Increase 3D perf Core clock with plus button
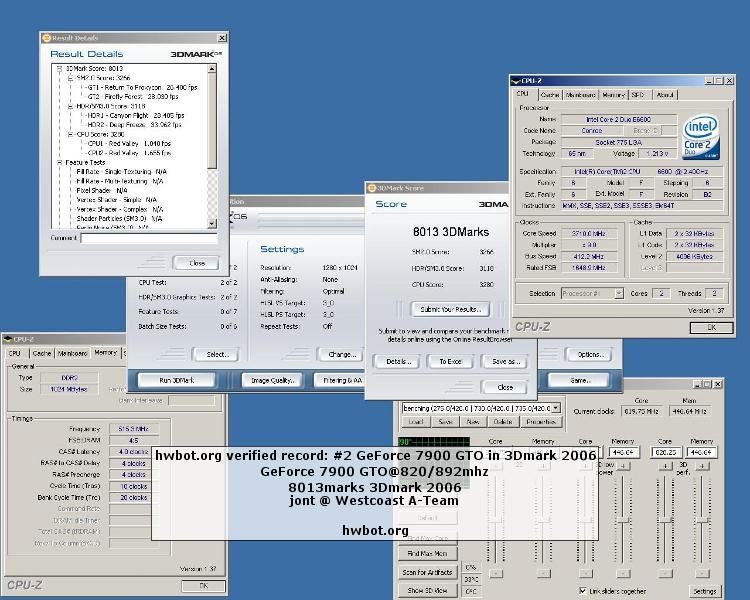The height and width of the screenshot is (600, 750). point(664,466)
